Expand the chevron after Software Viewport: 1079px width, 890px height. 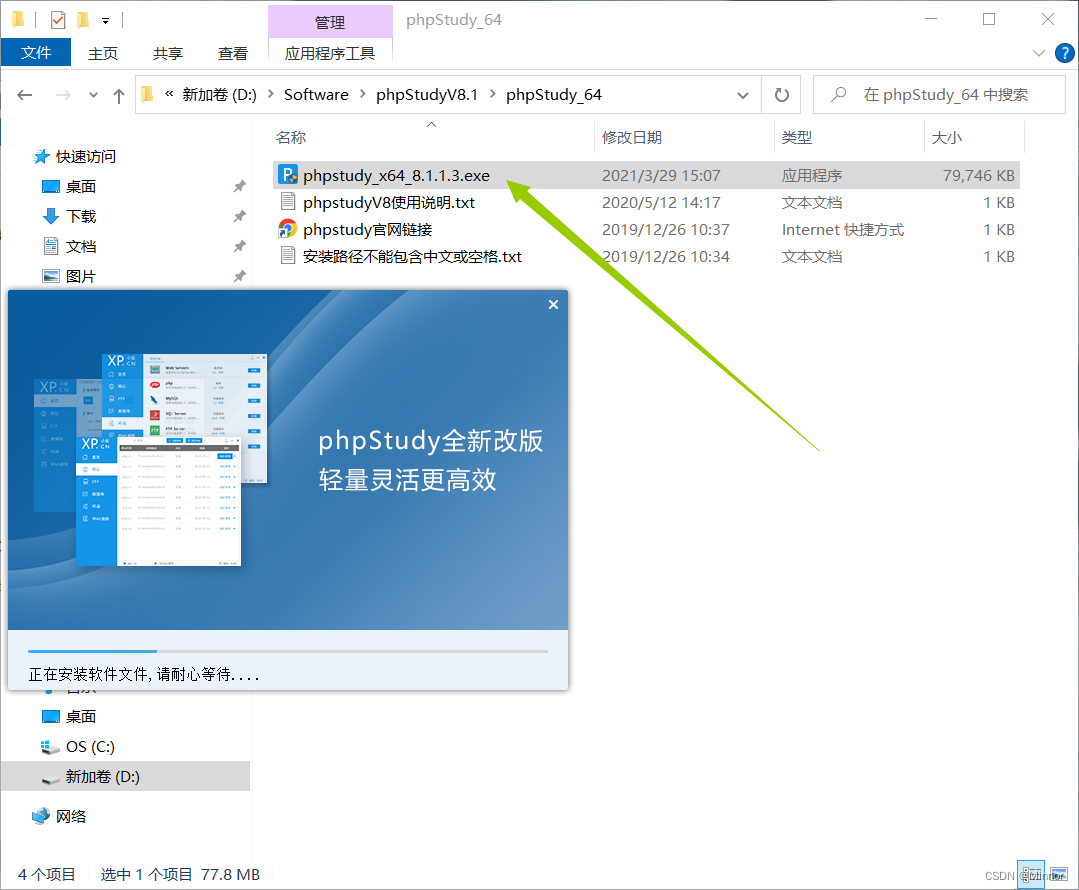(x=363, y=94)
